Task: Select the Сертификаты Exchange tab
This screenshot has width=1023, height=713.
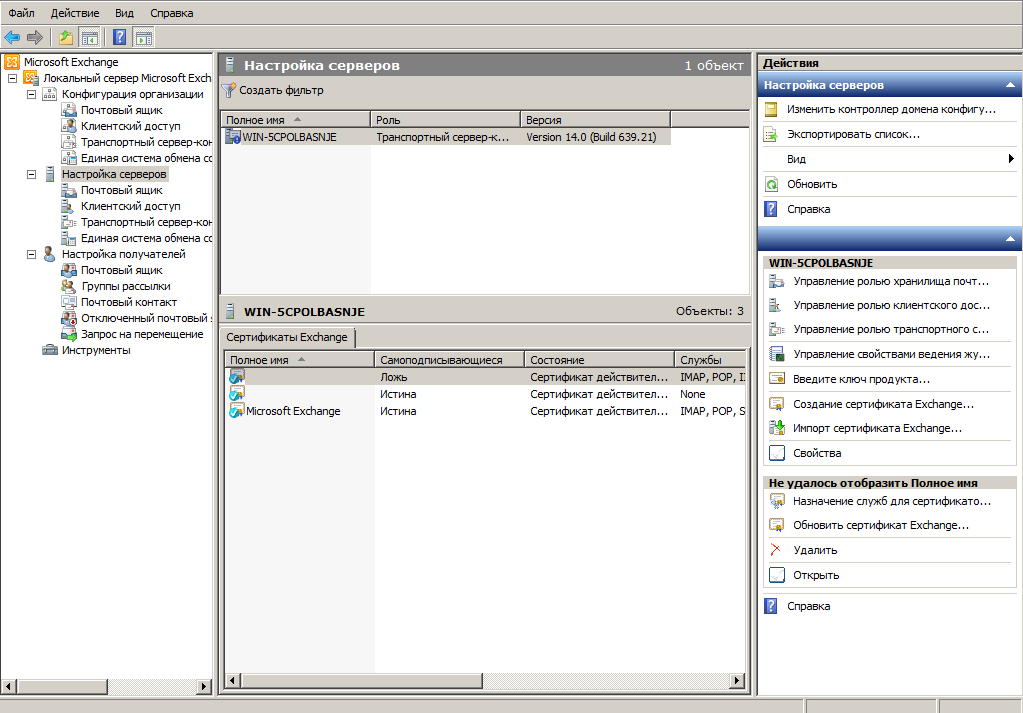Action: click(287, 337)
